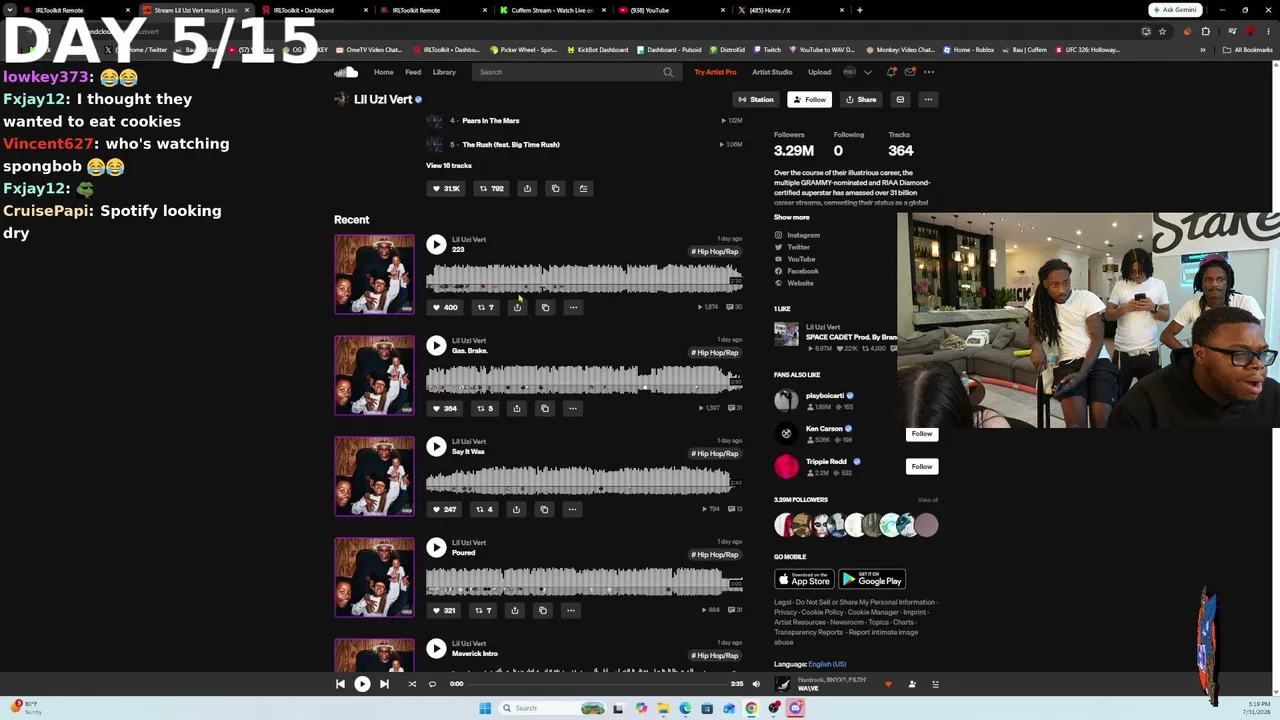The height and width of the screenshot is (720, 1280).
Task: Skip to previous track in player bar
Action: coord(340,684)
